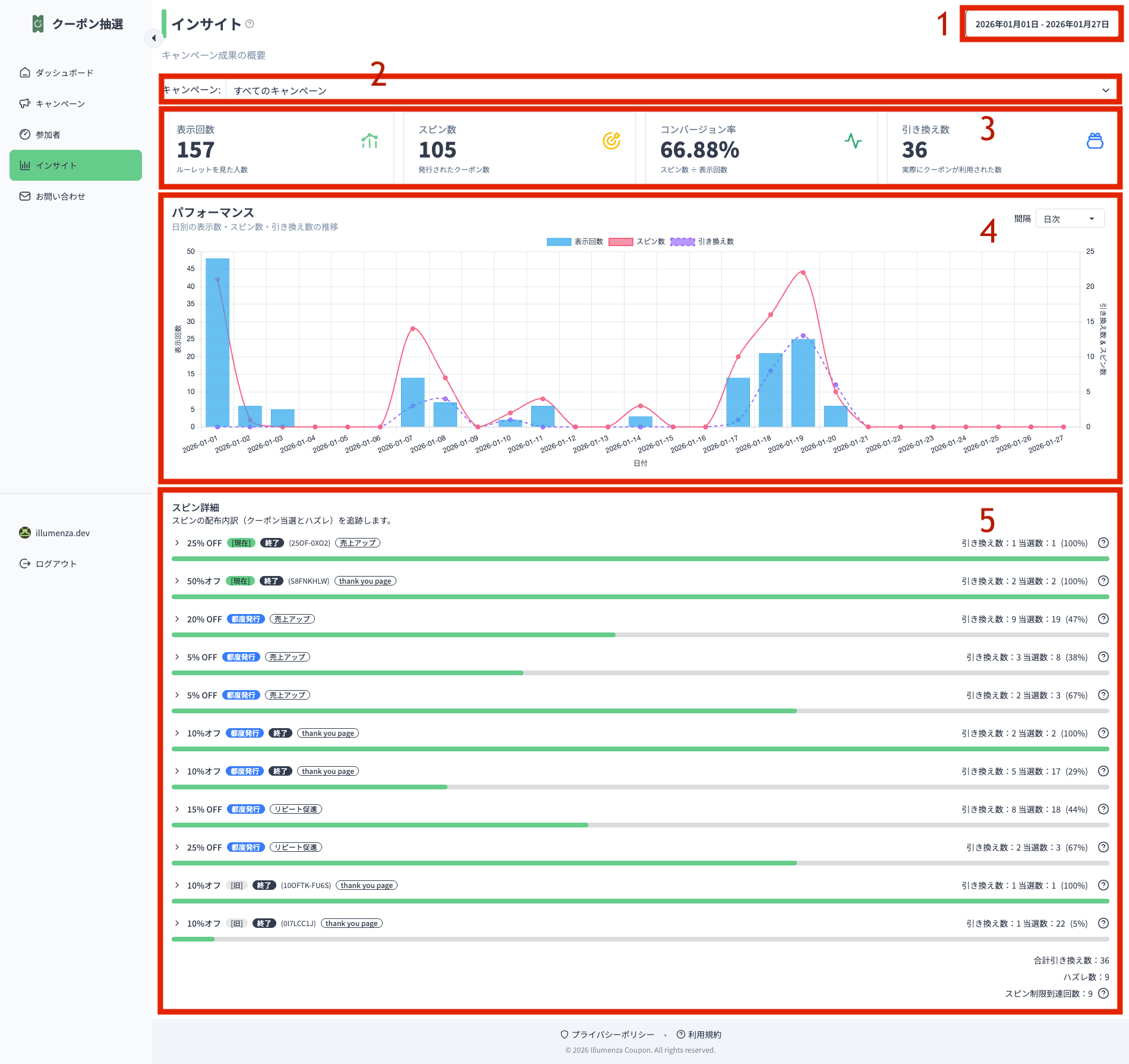Viewport: 1129px width, 1064px height.
Task: Toggle 引き換え数 legend series in chart
Action: click(702, 241)
